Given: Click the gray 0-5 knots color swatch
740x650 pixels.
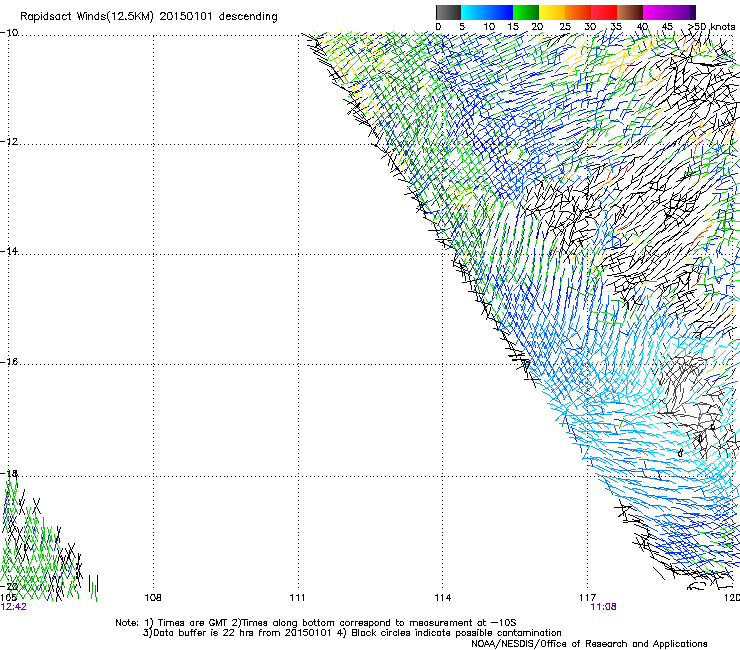Looking at the screenshot, I should tap(448, 12).
